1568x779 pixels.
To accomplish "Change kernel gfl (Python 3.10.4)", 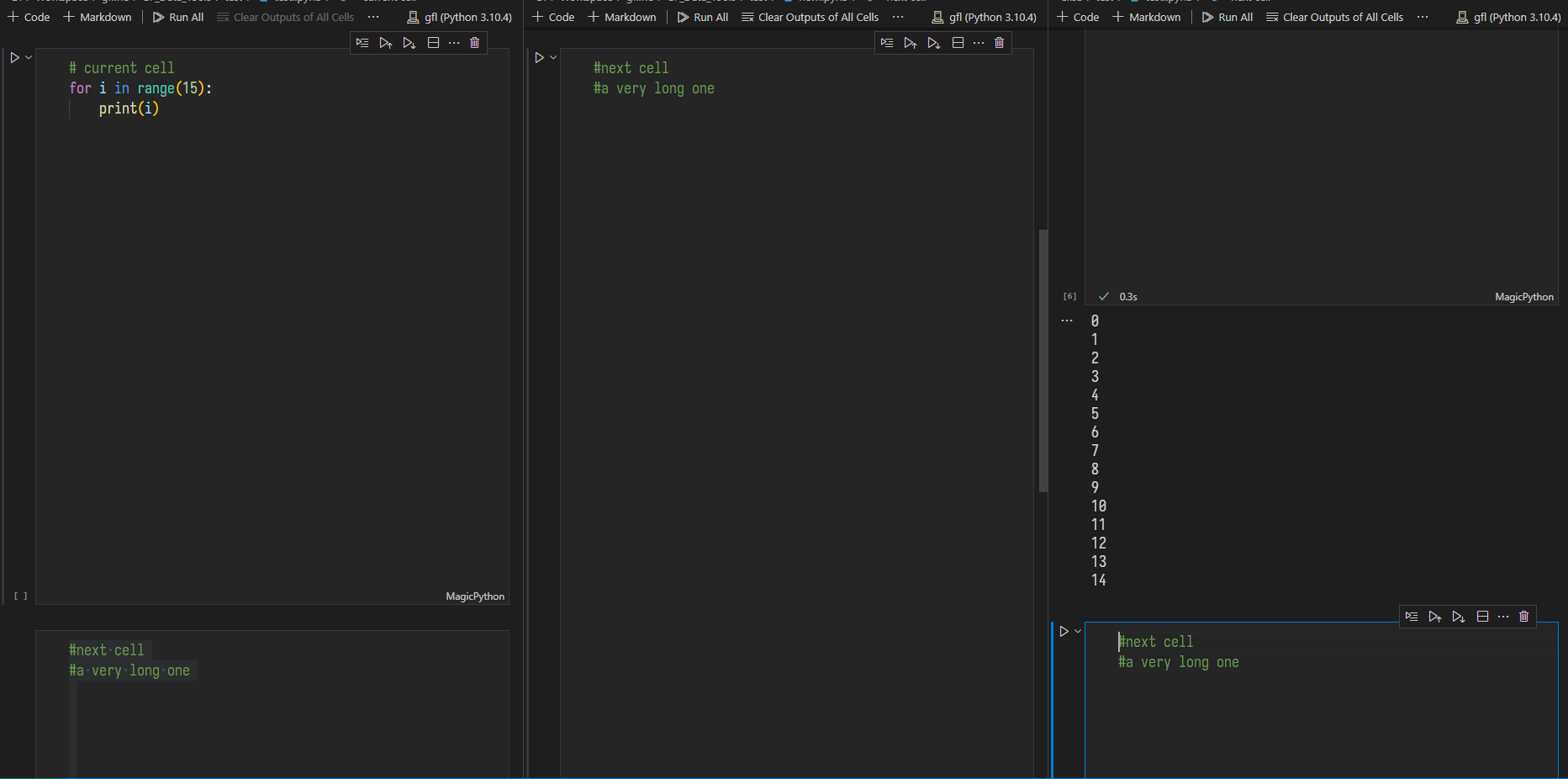I will coord(459,16).
